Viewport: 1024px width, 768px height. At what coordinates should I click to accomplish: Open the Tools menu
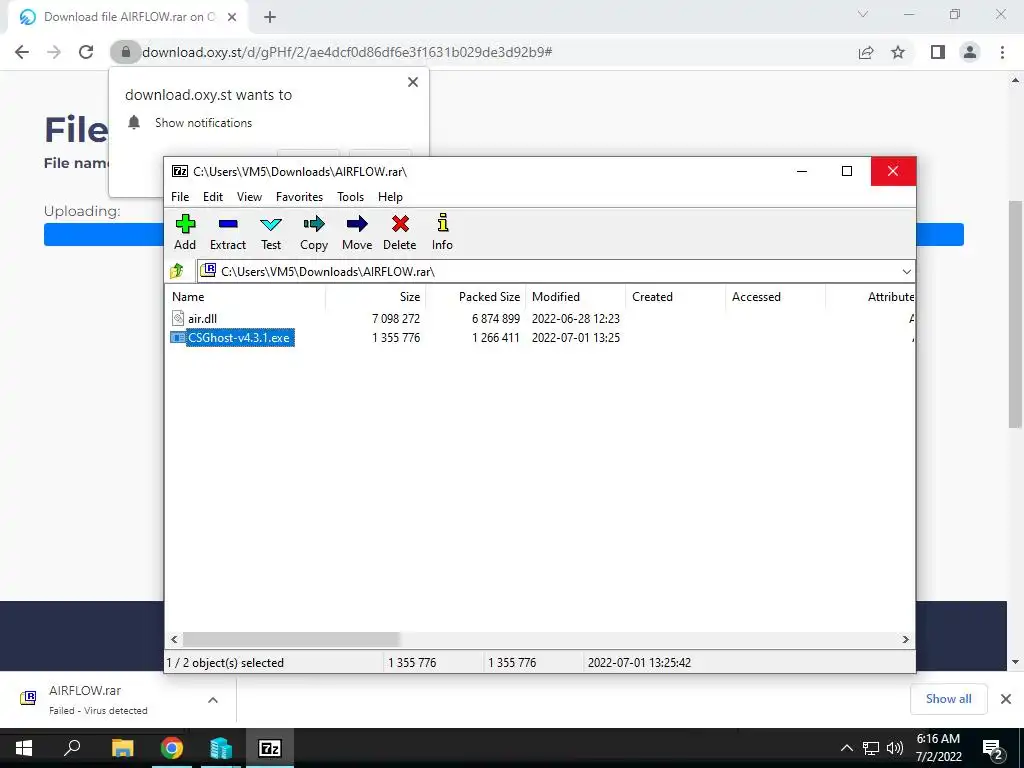(x=351, y=197)
